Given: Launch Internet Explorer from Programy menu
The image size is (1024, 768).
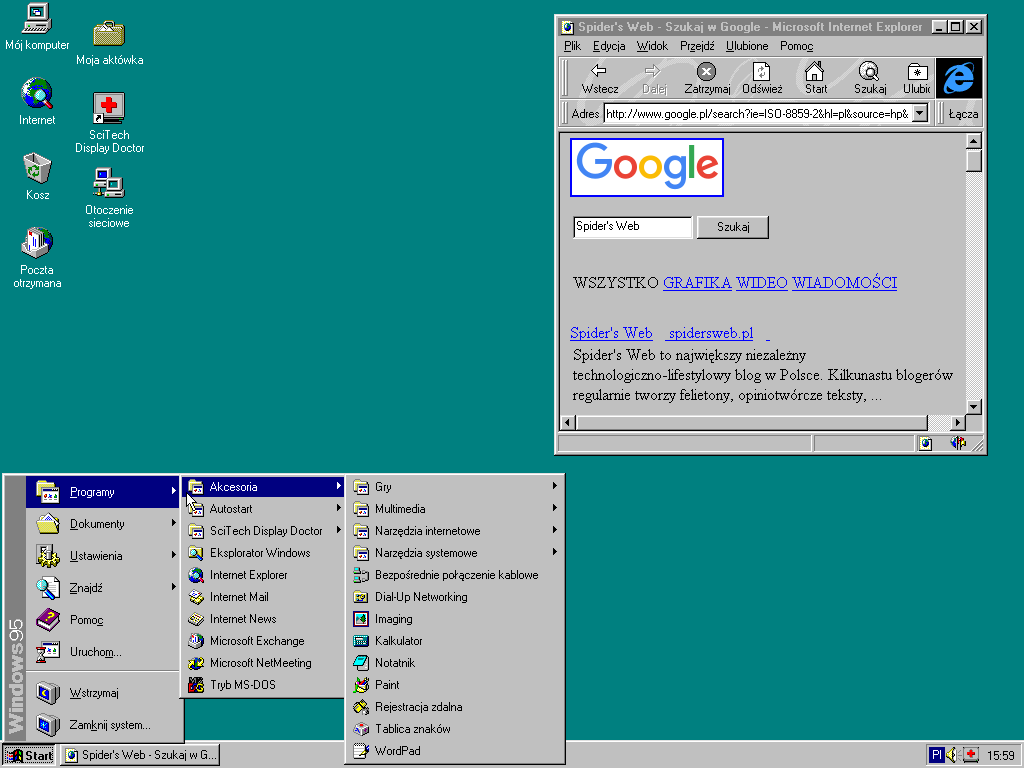Looking at the screenshot, I should (264, 575).
